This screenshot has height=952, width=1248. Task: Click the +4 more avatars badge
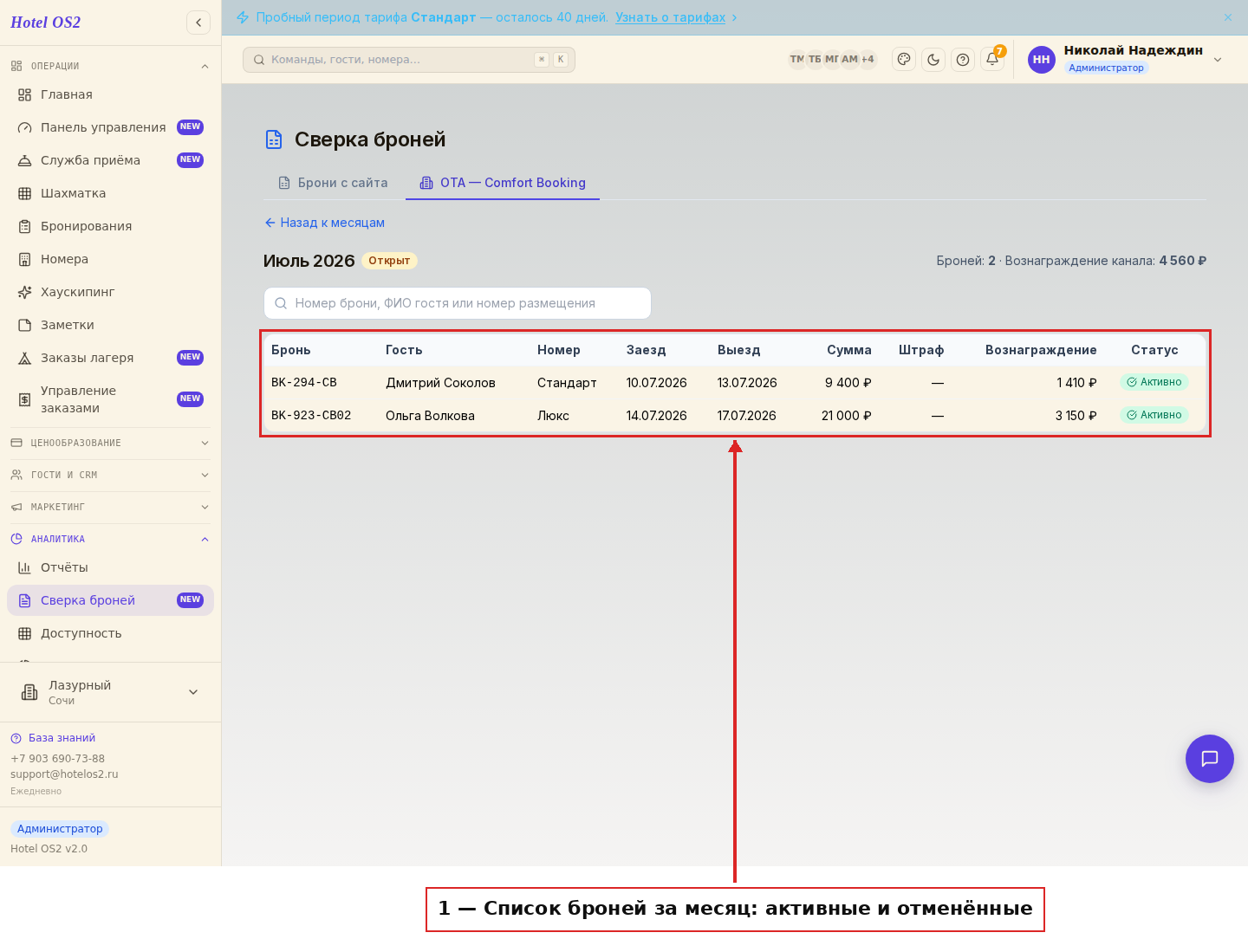pyautogui.click(x=868, y=59)
